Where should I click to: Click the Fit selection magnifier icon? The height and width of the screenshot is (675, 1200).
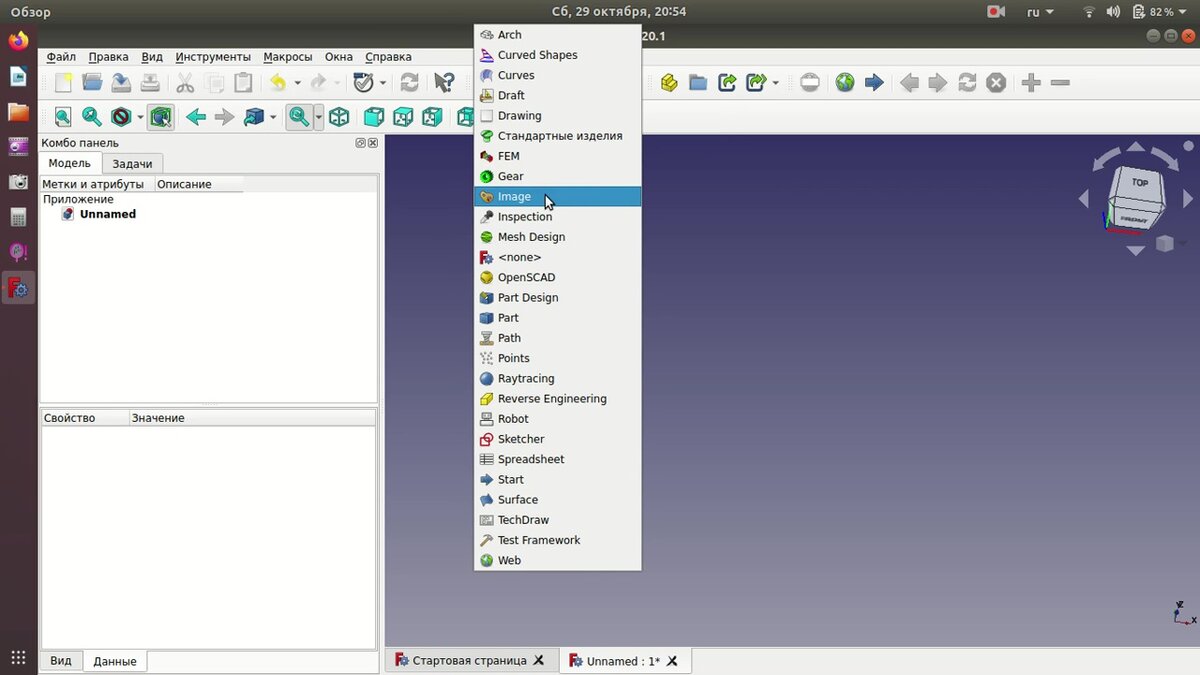(x=92, y=117)
